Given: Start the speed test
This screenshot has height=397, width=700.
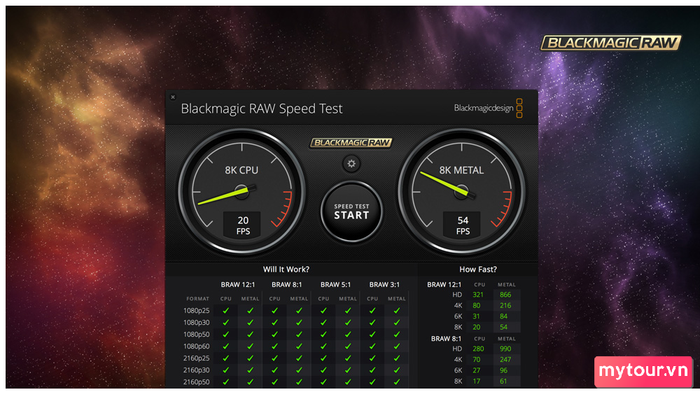Looking at the screenshot, I should 351,212.
